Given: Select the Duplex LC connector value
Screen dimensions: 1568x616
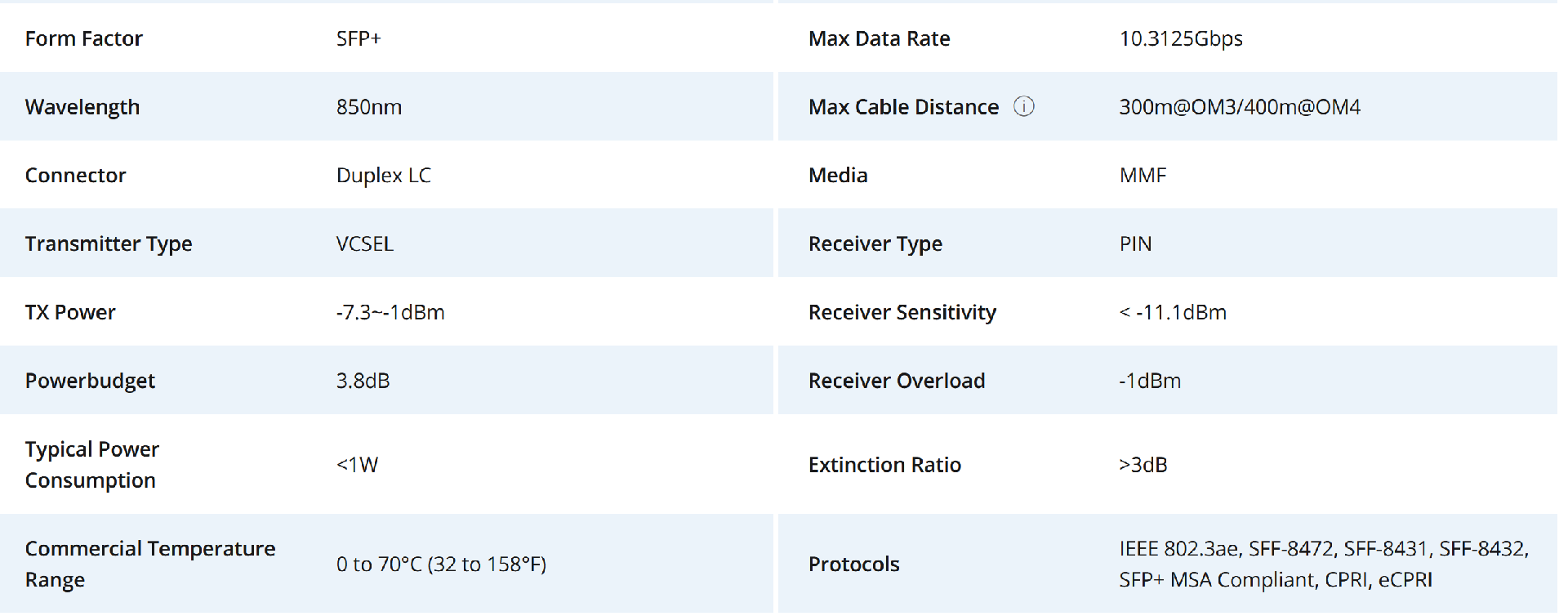Looking at the screenshot, I should tap(384, 176).
